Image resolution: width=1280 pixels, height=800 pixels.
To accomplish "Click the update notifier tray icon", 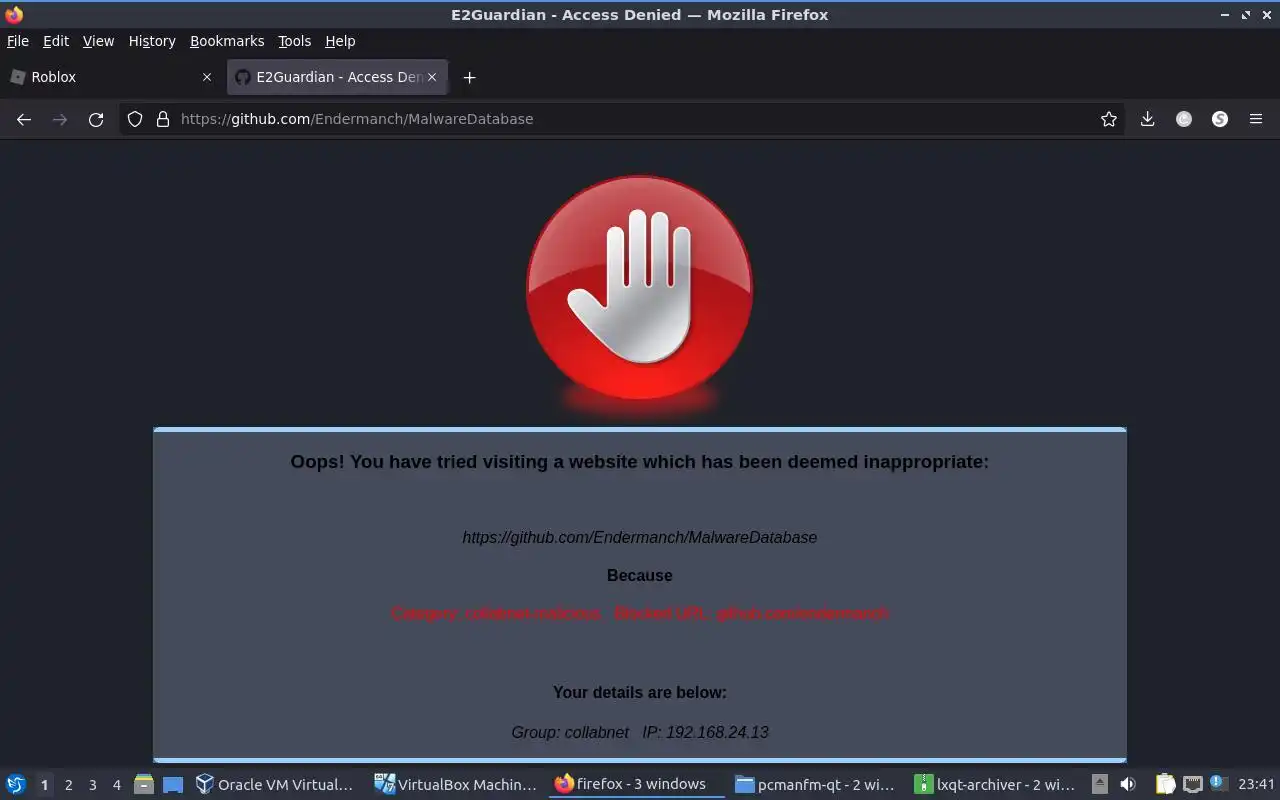I will pyautogui.click(x=1218, y=783).
